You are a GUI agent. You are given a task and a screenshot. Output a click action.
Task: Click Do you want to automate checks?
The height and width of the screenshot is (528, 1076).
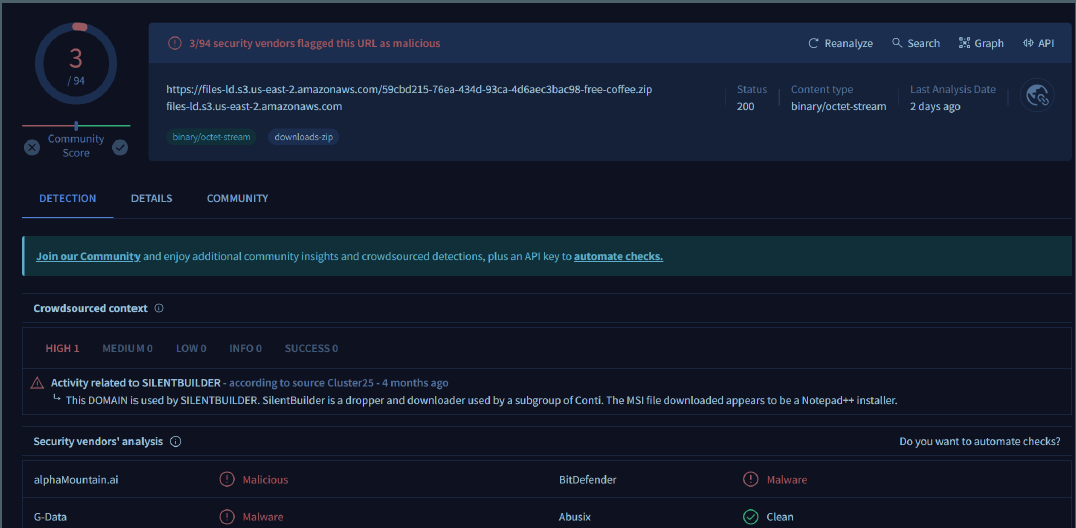(x=980, y=441)
